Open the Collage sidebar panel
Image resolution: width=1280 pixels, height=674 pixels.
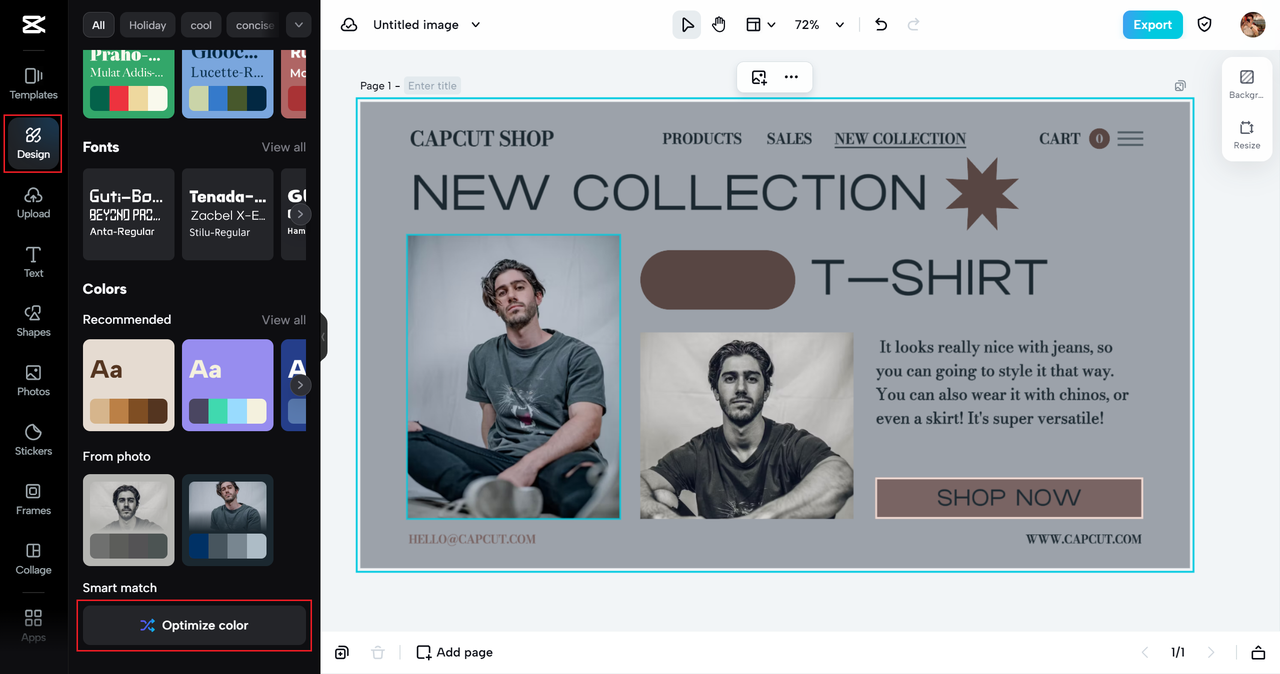coord(33,559)
